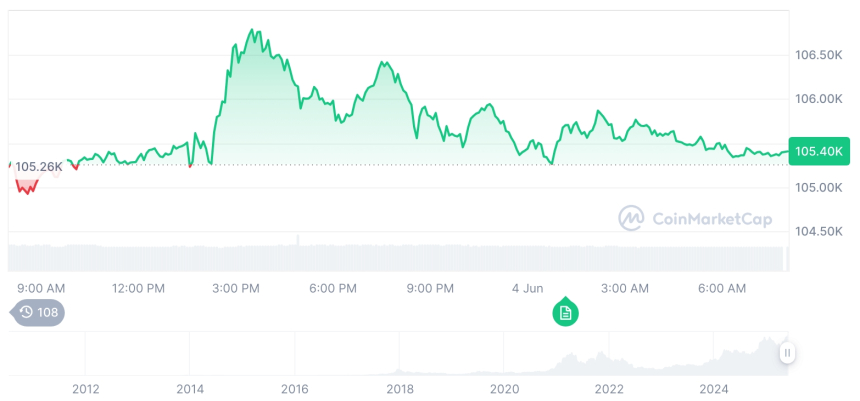Jump to 2024 in overview timeline

pyautogui.click(x=714, y=389)
